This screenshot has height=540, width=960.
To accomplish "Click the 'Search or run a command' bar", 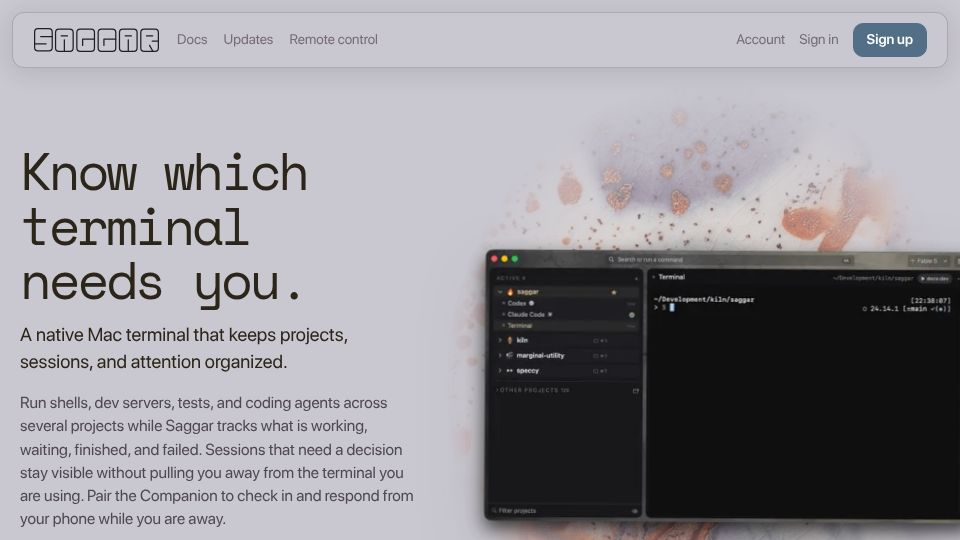I will [x=729, y=260].
